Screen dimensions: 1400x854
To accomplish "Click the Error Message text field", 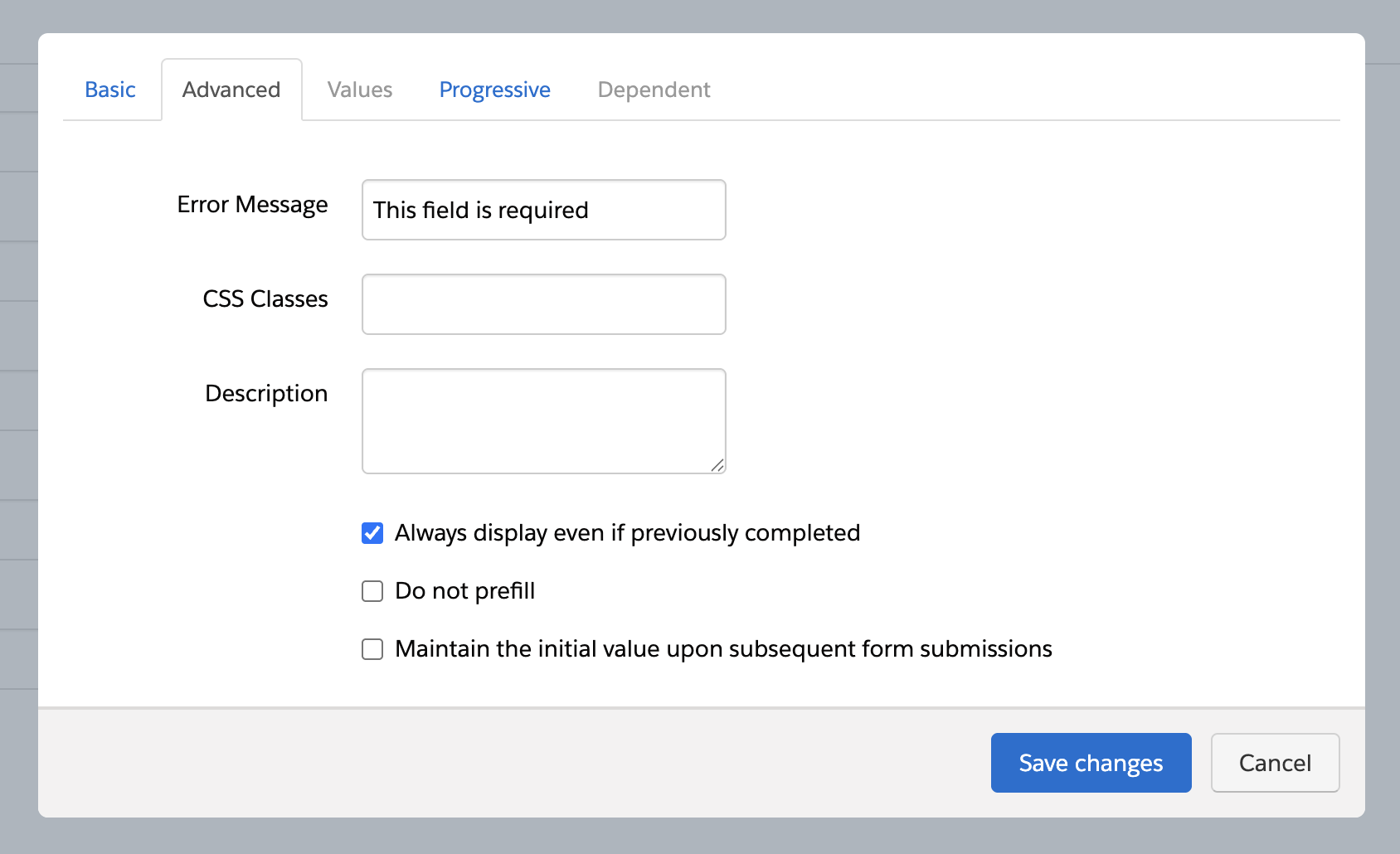I will pyautogui.click(x=543, y=210).
